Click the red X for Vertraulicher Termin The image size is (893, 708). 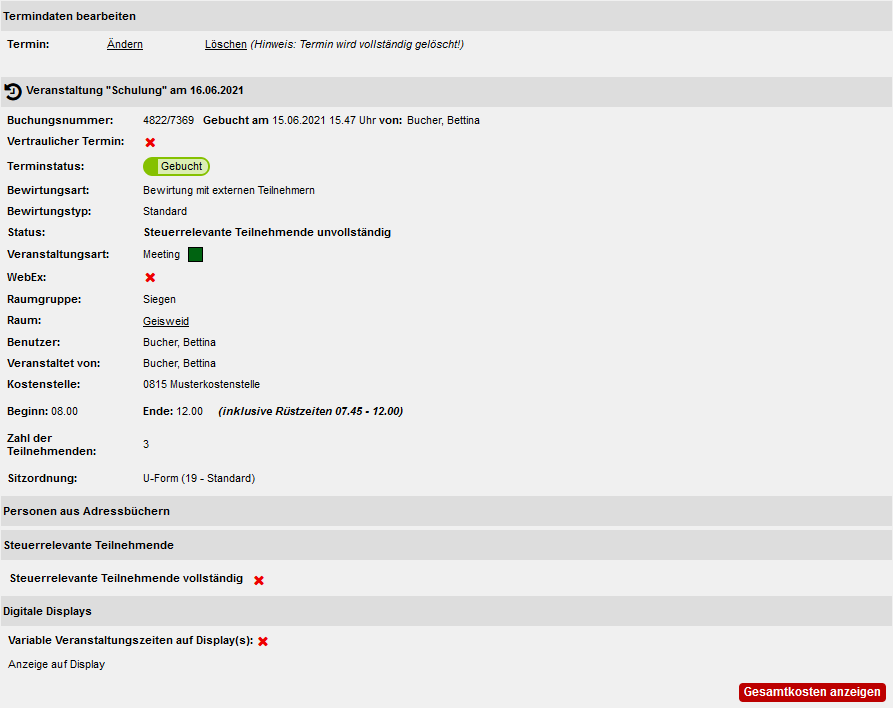[x=150, y=142]
